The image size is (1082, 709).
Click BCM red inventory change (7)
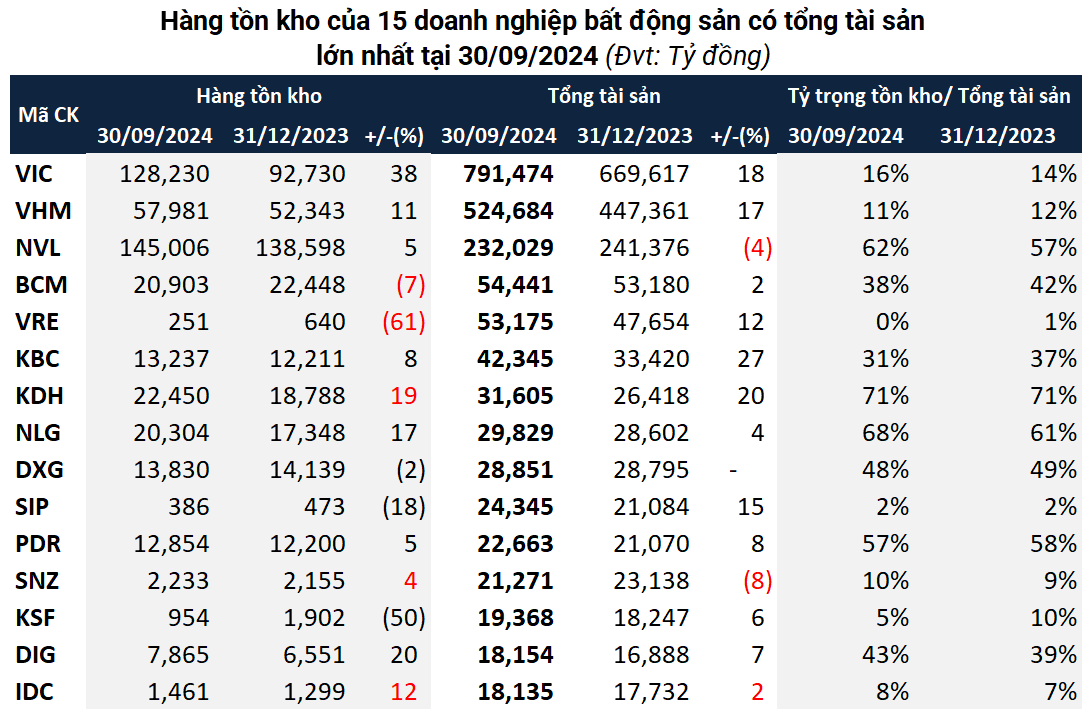coord(411,284)
